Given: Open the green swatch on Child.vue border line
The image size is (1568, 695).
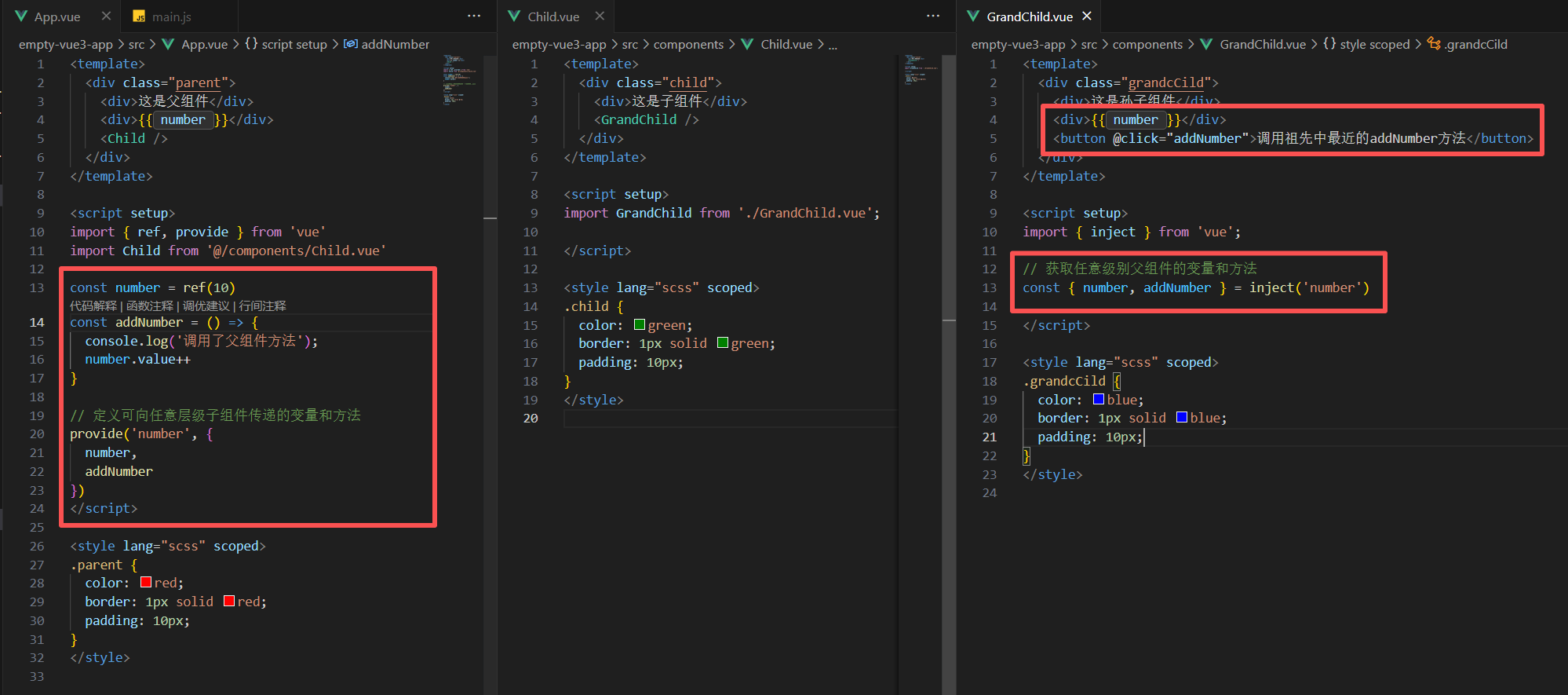Looking at the screenshot, I should pyautogui.click(x=723, y=343).
